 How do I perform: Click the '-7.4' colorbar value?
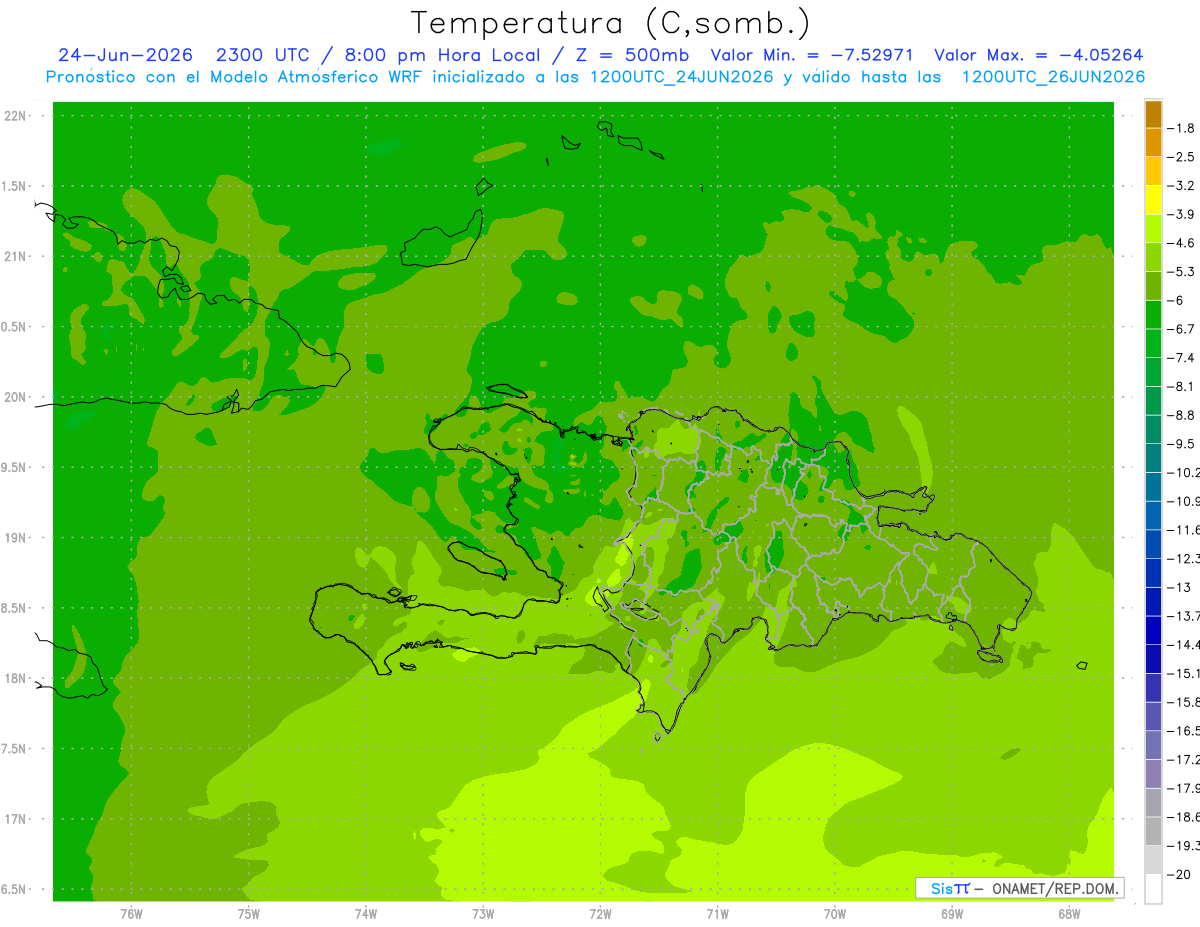tap(1181, 358)
